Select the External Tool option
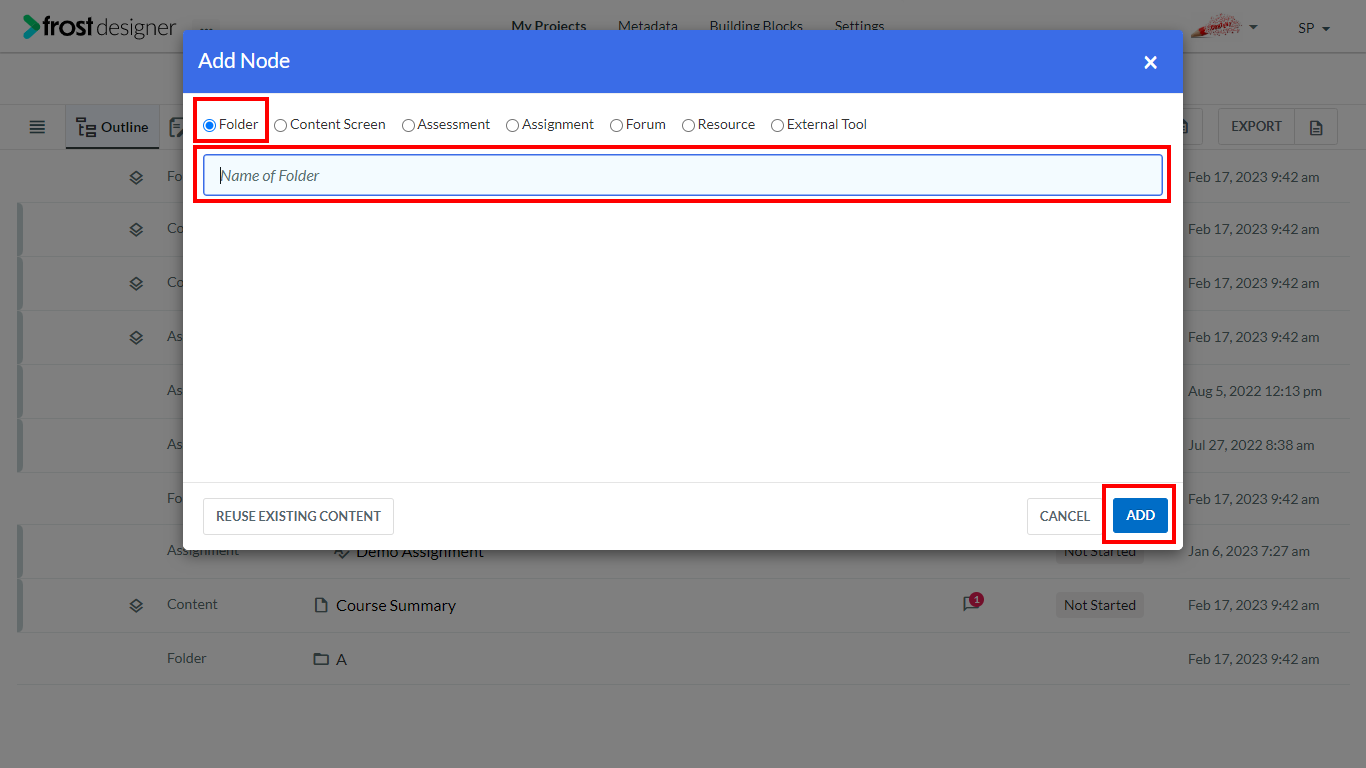 (x=777, y=125)
